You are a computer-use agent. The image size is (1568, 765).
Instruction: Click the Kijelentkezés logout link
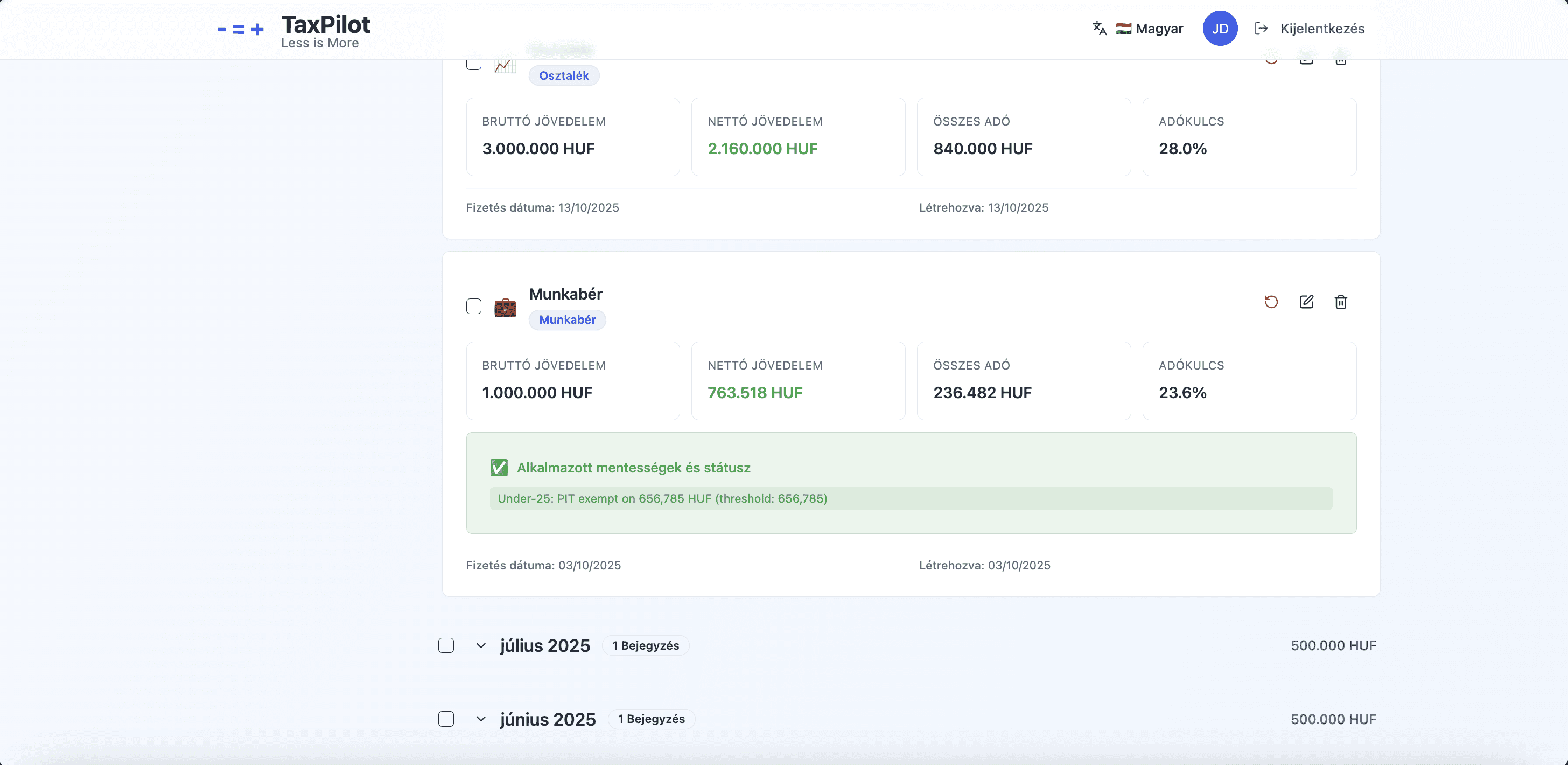[x=1322, y=29]
